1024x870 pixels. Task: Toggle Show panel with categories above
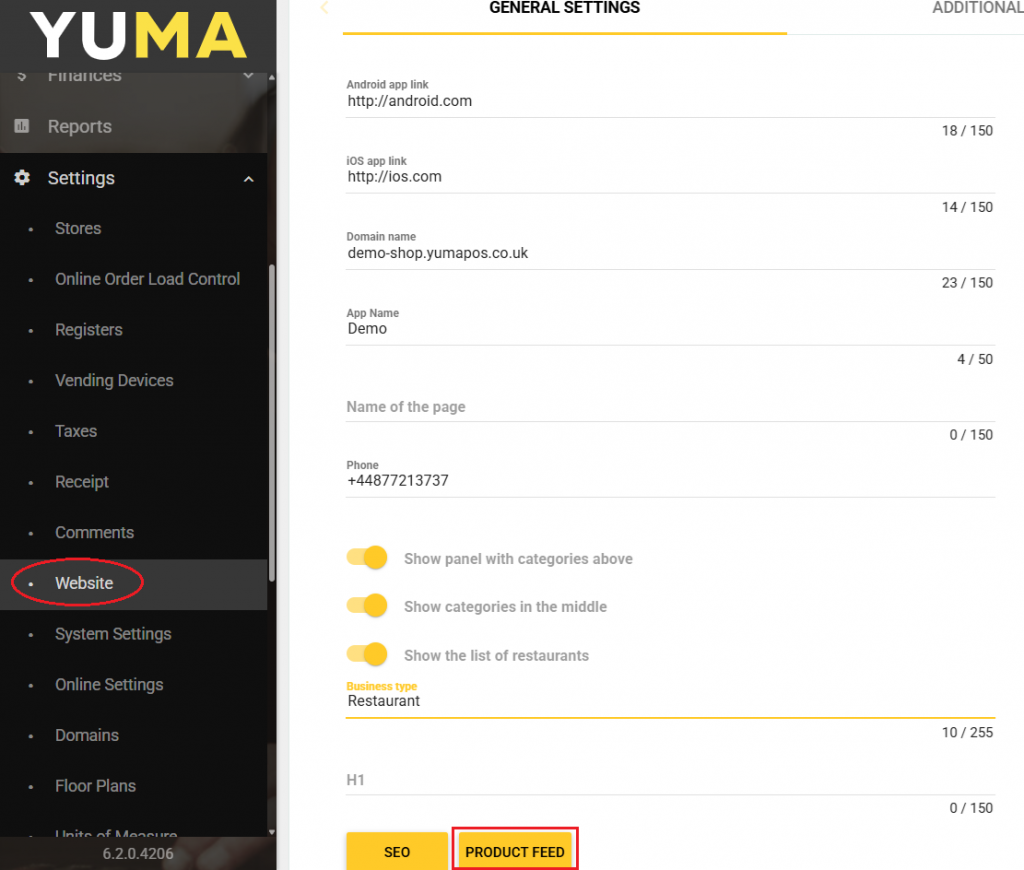[367, 558]
